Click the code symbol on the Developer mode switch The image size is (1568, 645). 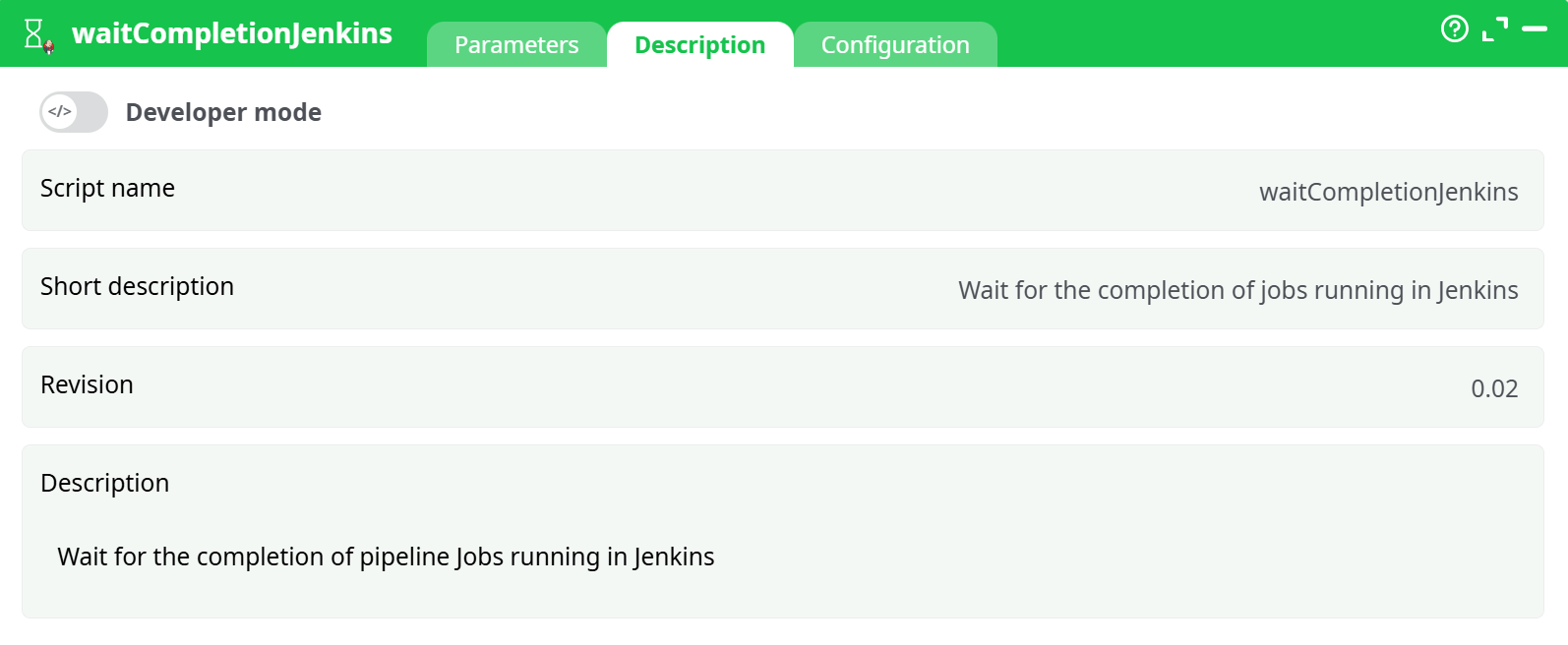(59, 111)
